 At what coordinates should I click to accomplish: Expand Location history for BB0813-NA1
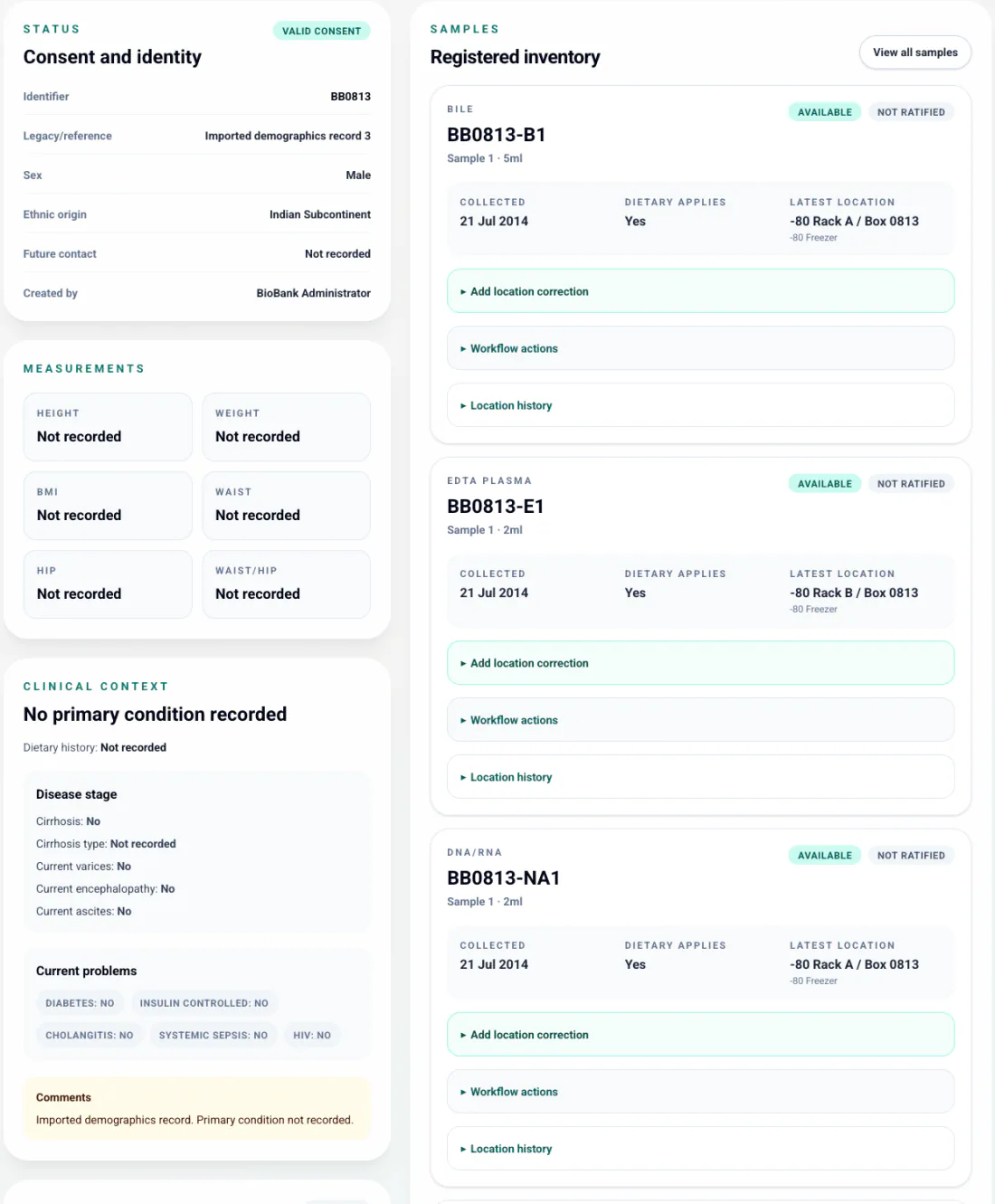700,1149
